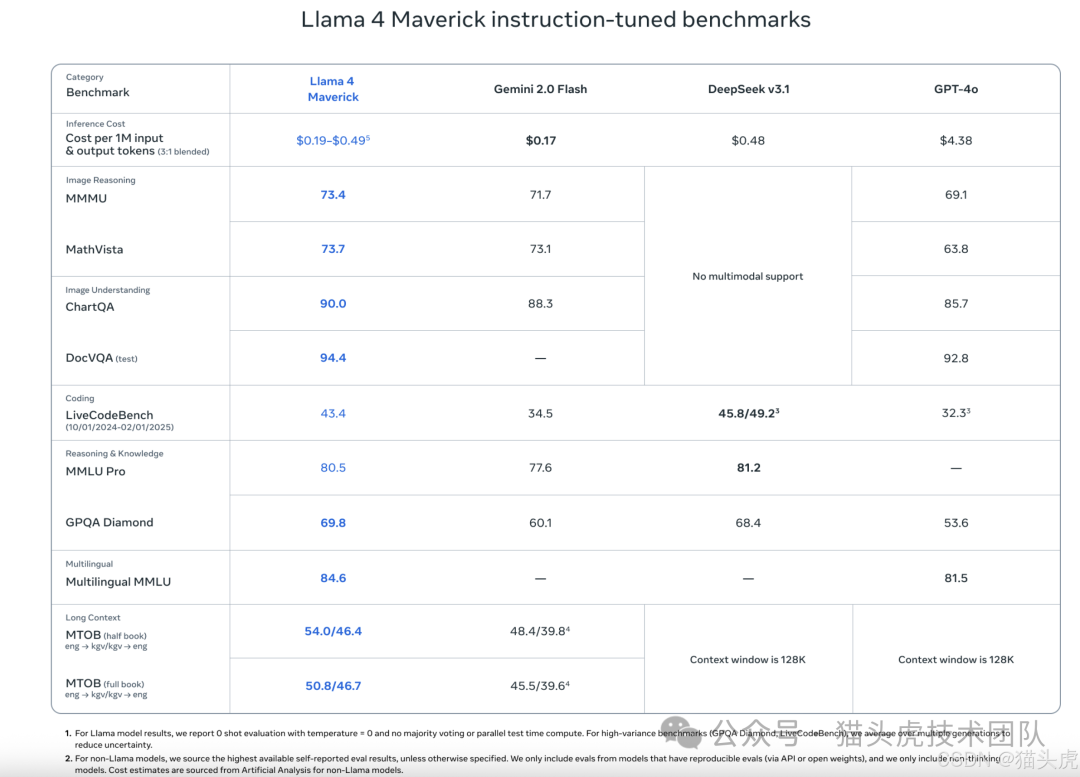
Task: Select the LiveCodeBench score '34.5'
Action: tap(540, 413)
